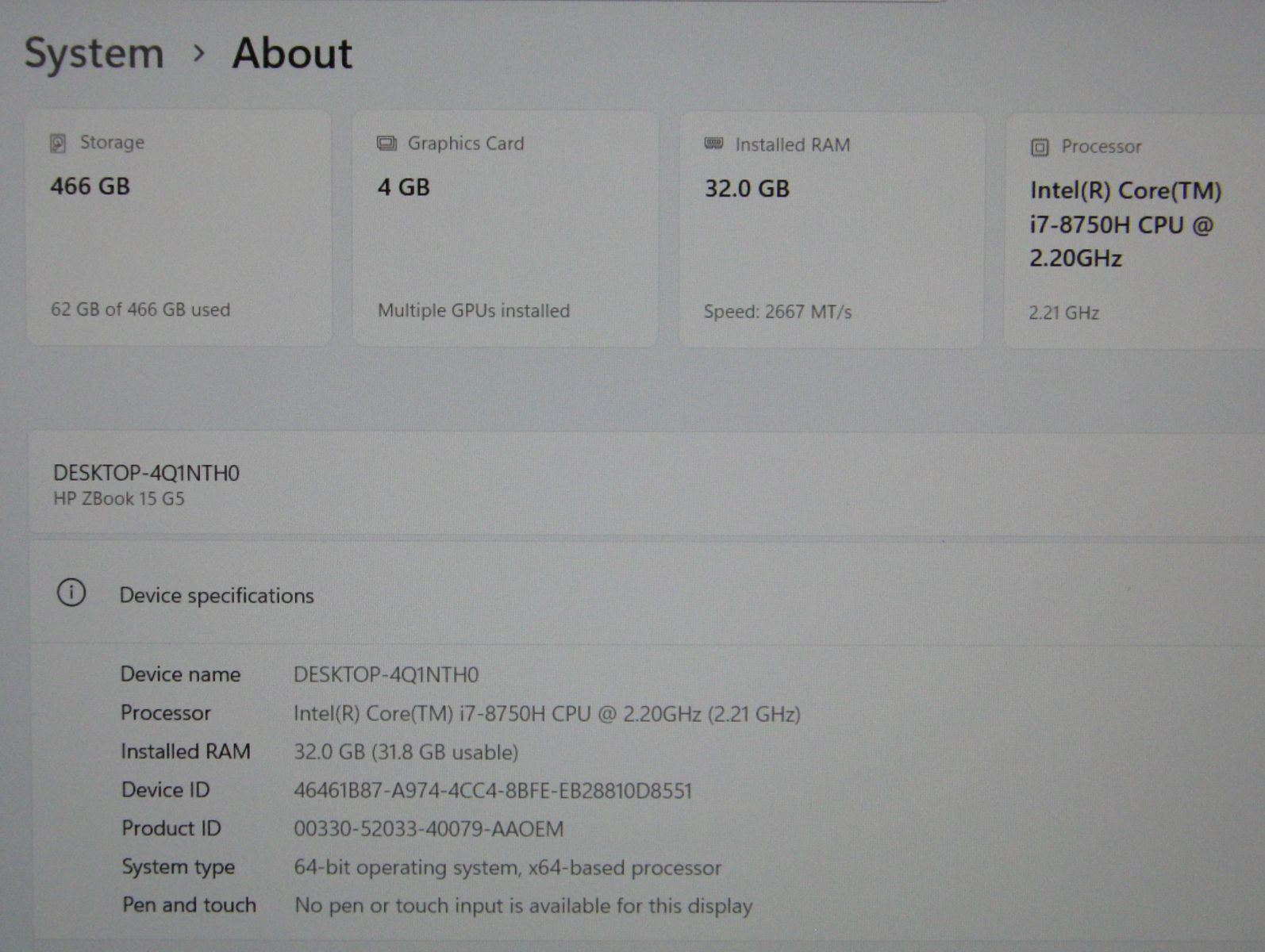Click the "62 GB of 466 GB used" text
The height and width of the screenshot is (952, 1265).
(140, 309)
